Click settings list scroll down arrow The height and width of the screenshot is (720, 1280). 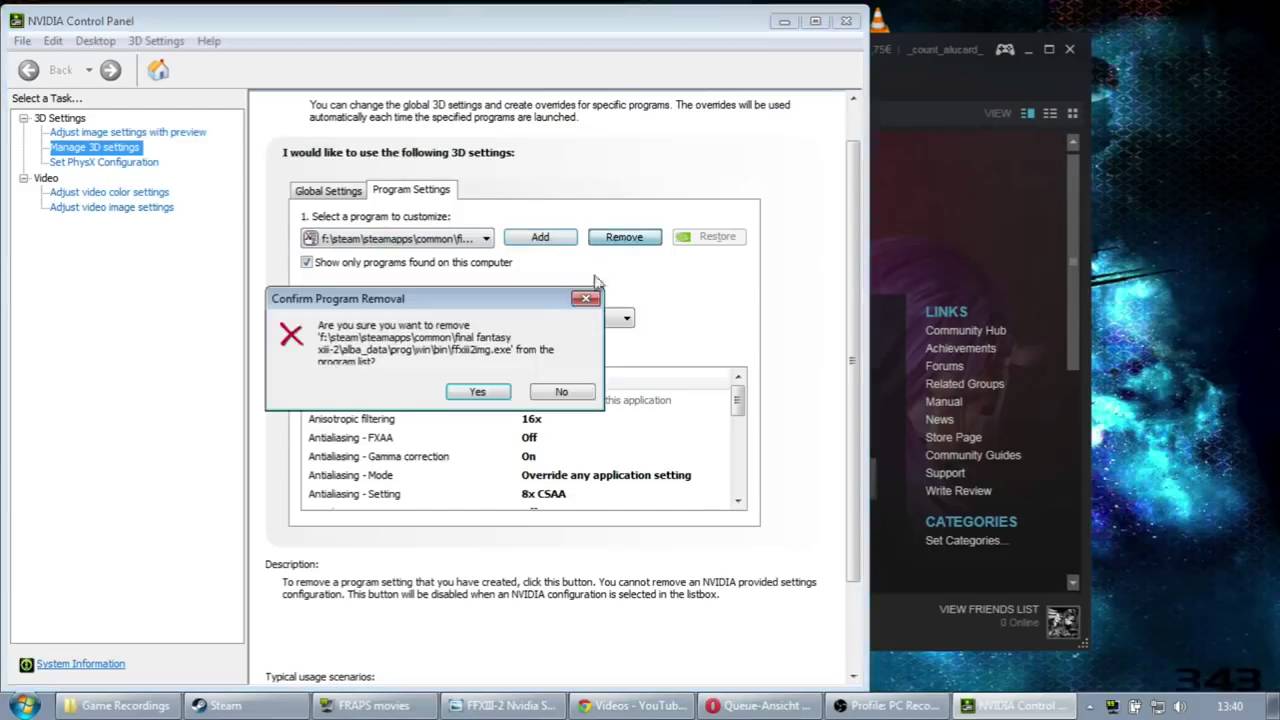tap(738, 501)
